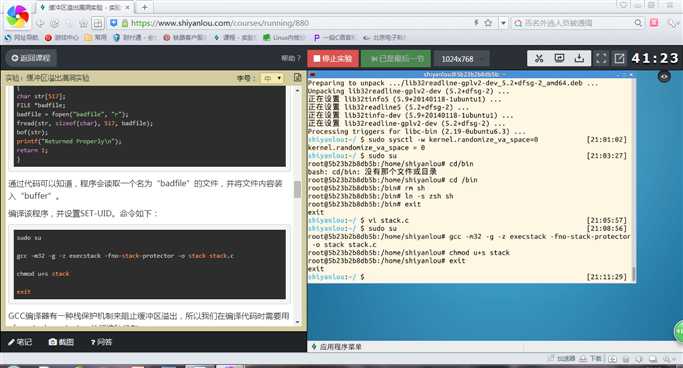683x368 pixels.
Task: Expand the address bar dropdown arrow
Action: coord(503,23)
